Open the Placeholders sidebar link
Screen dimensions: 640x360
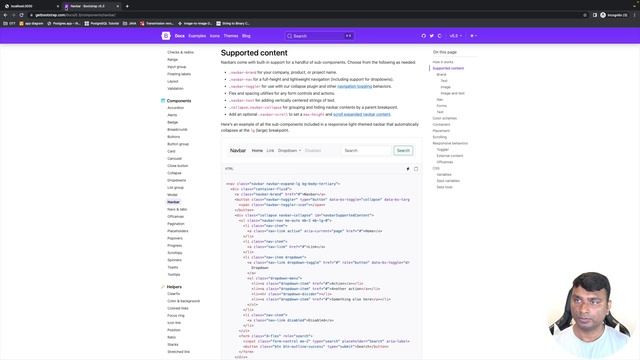point(178,231)
